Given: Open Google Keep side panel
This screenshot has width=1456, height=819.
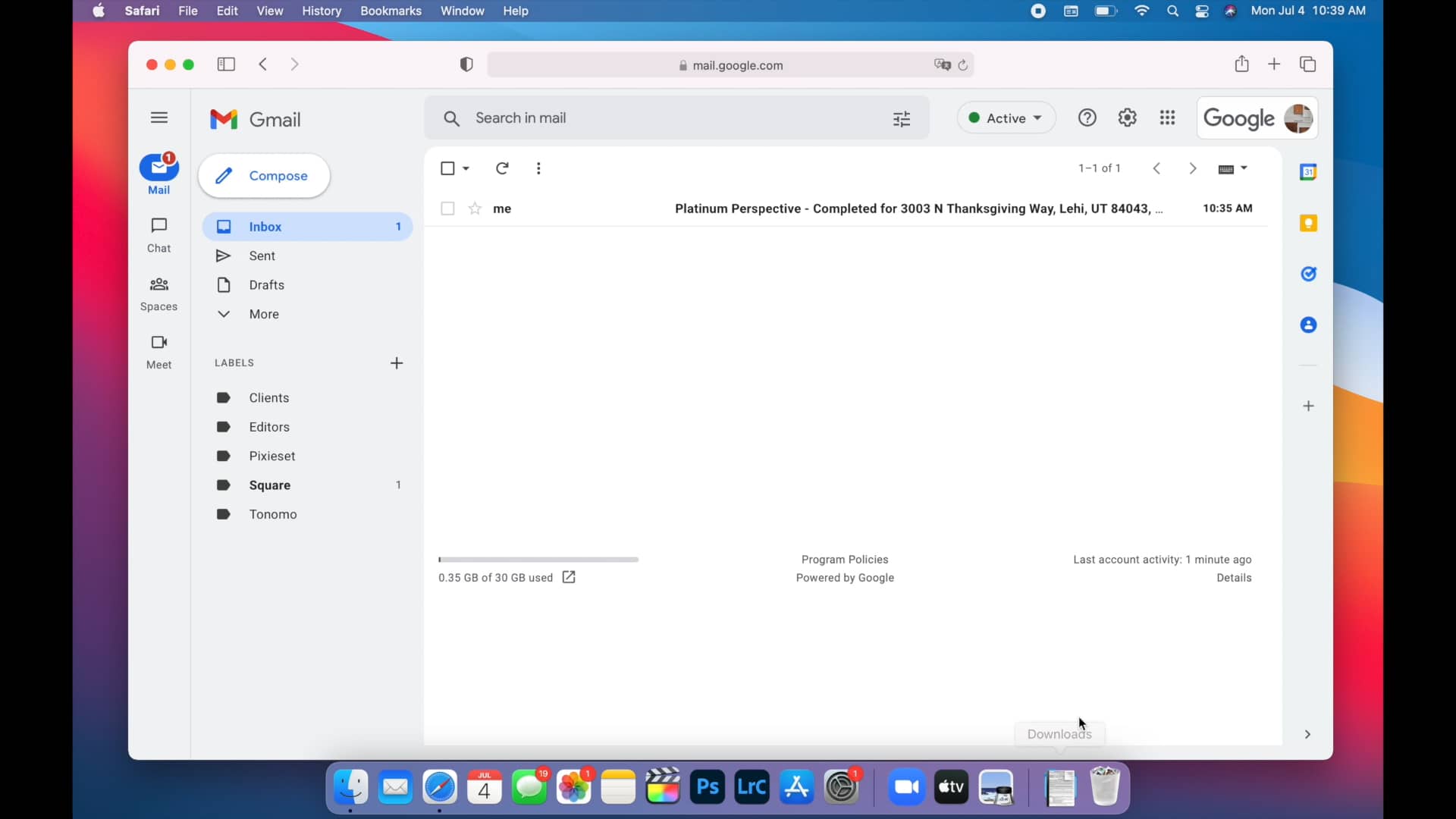Looking at the screenshot, I should 1310,224.
